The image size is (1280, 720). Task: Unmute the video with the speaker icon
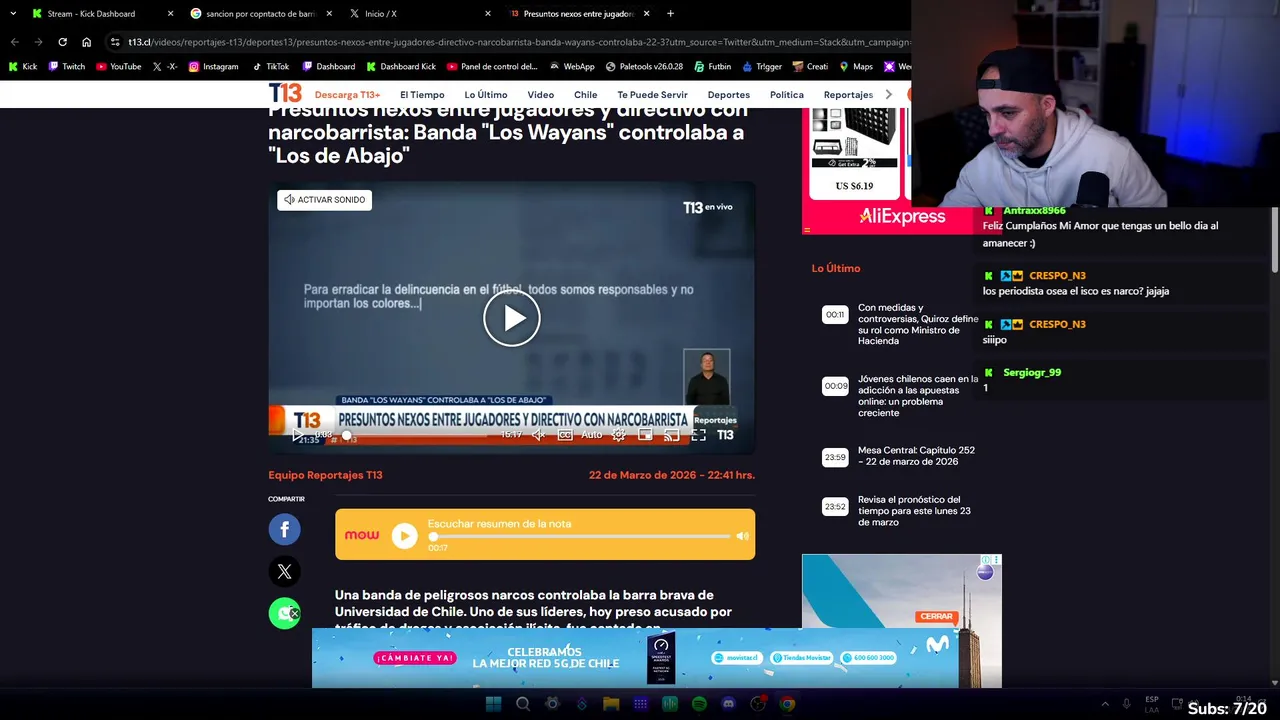click(x=538, y=435)
